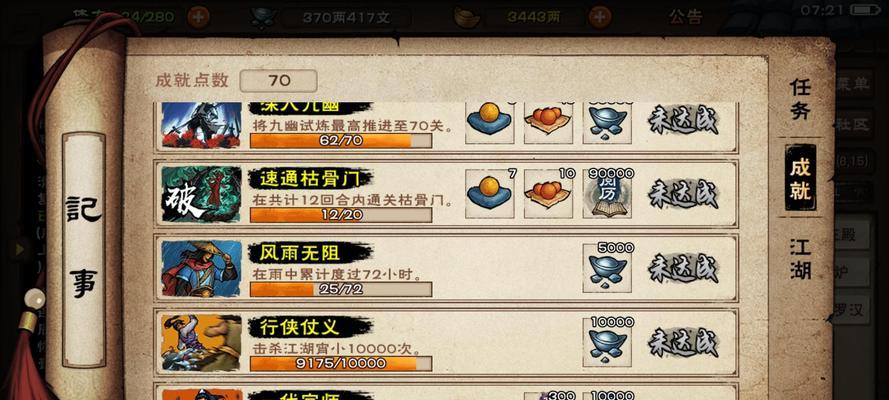Expand the left-edge arrow panel handle
This screenshot has height=400, width=889.
tap(22, 248)
